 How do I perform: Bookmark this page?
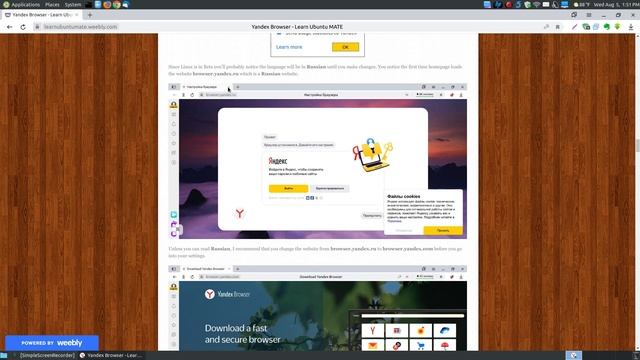click(x=558, y=27)
